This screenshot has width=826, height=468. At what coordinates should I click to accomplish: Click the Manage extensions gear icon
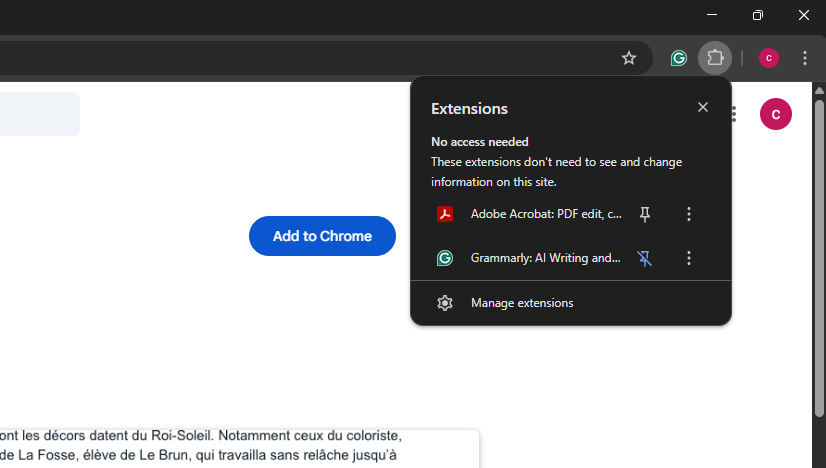coord(445,303)
